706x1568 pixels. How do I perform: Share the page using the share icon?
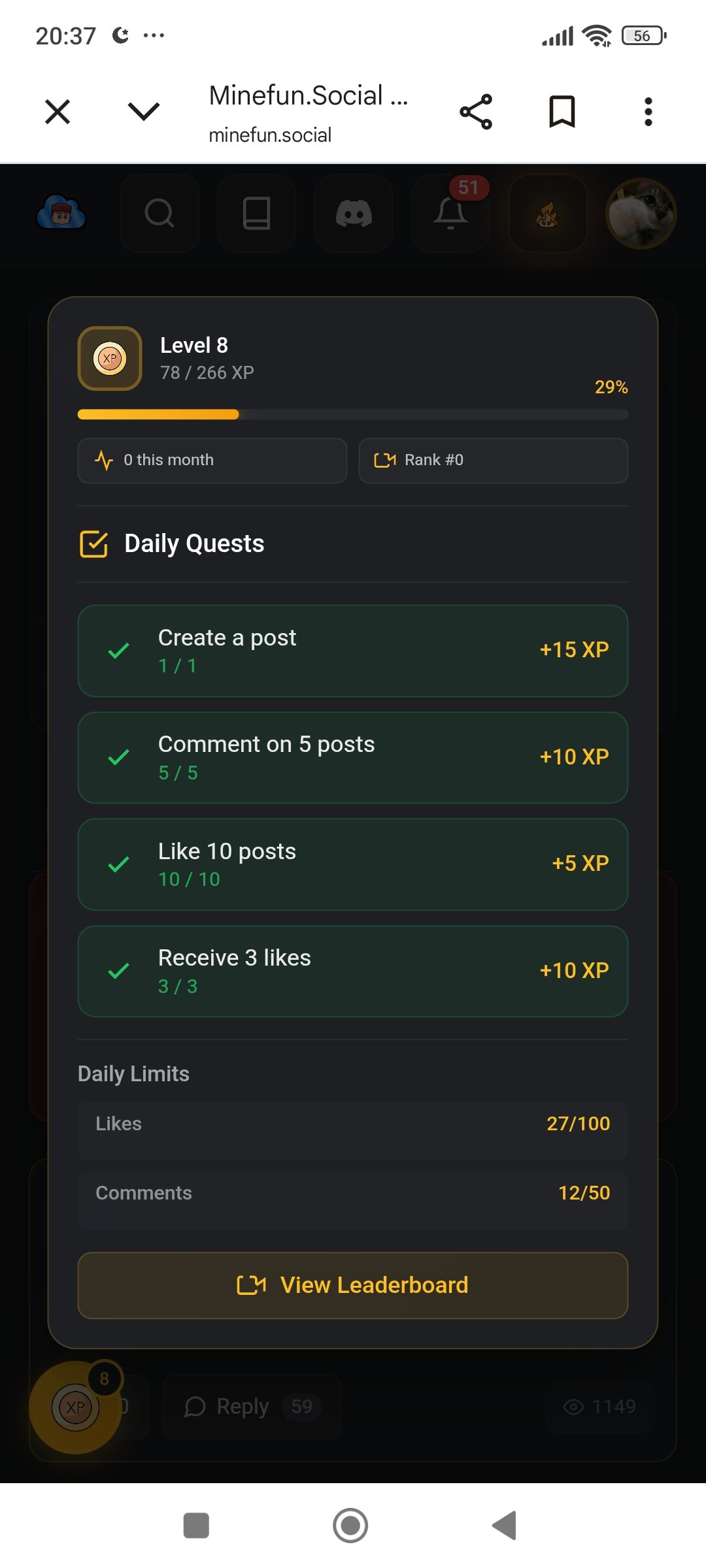pyautogui.click(x=476, y=112)
